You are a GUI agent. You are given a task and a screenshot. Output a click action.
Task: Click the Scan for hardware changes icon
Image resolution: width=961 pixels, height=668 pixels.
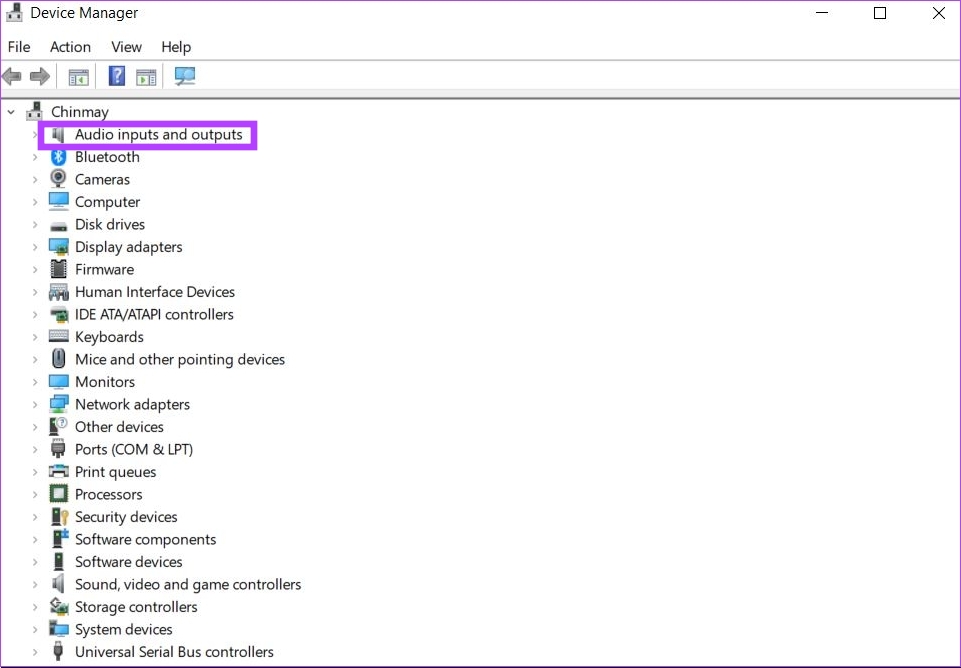click(x=184, y=76)
